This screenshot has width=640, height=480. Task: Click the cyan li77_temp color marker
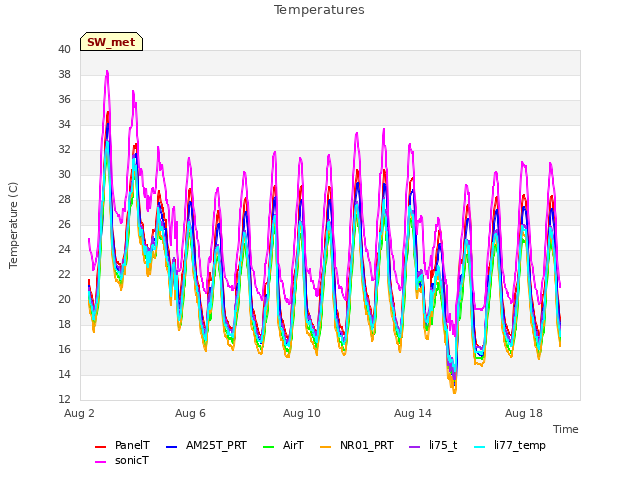point(480,447)
